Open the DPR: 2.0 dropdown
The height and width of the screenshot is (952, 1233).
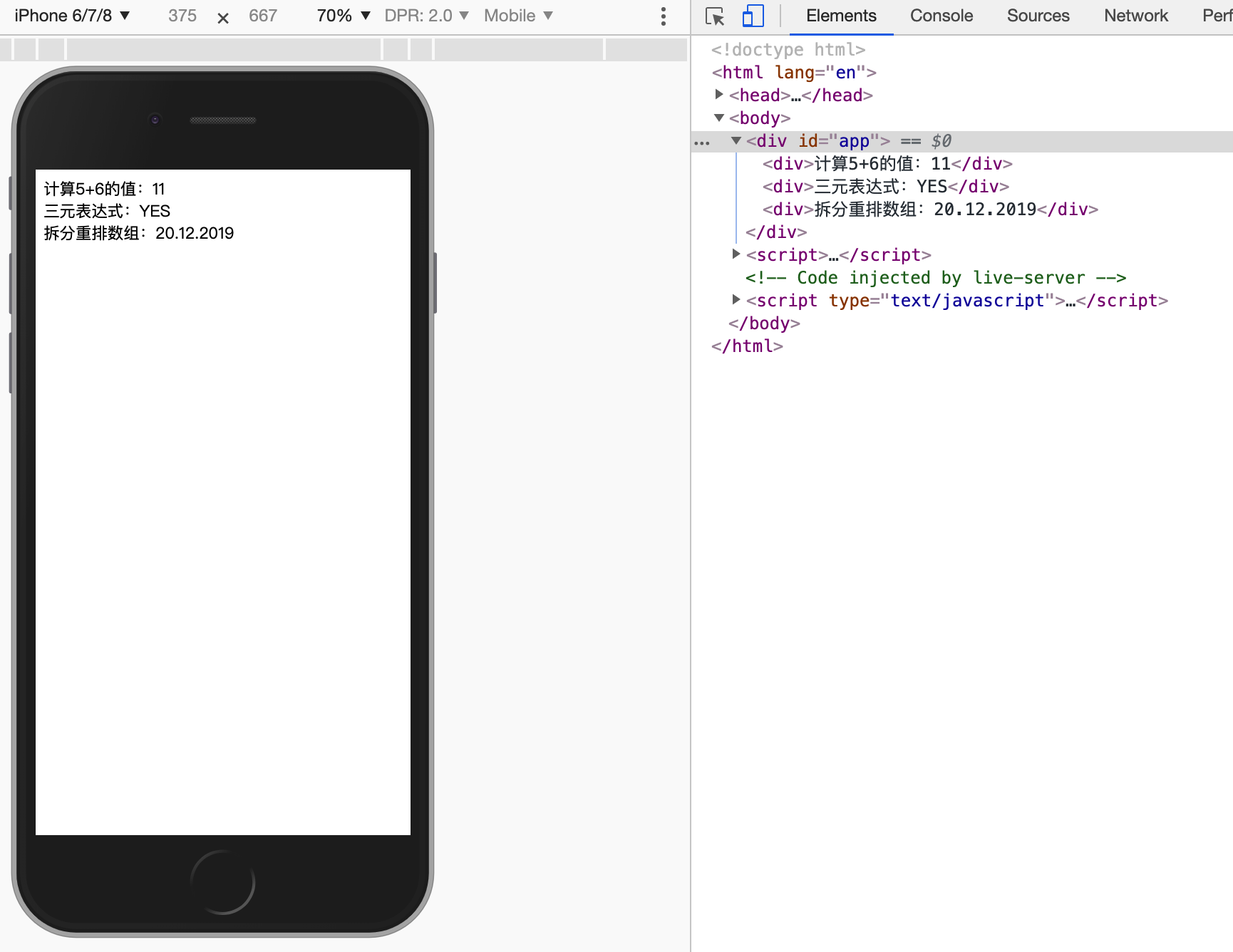point(426,16)
